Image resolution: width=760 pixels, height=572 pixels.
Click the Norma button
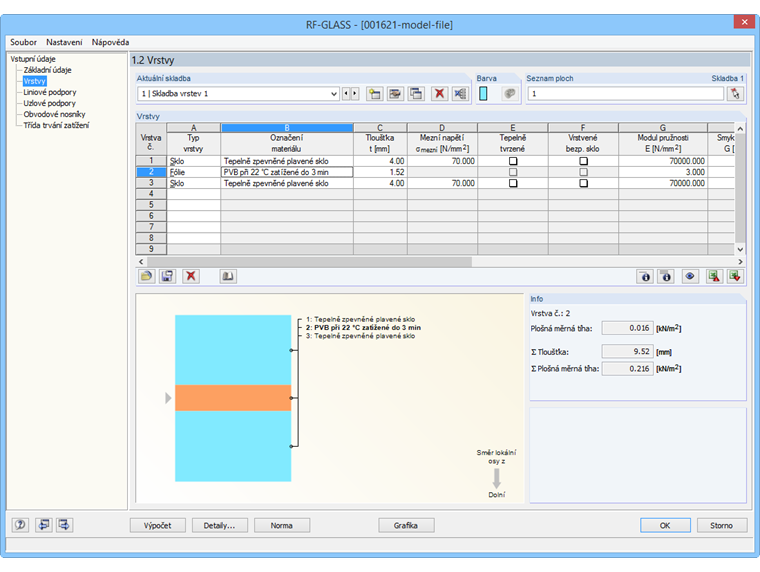coord(282,525)
